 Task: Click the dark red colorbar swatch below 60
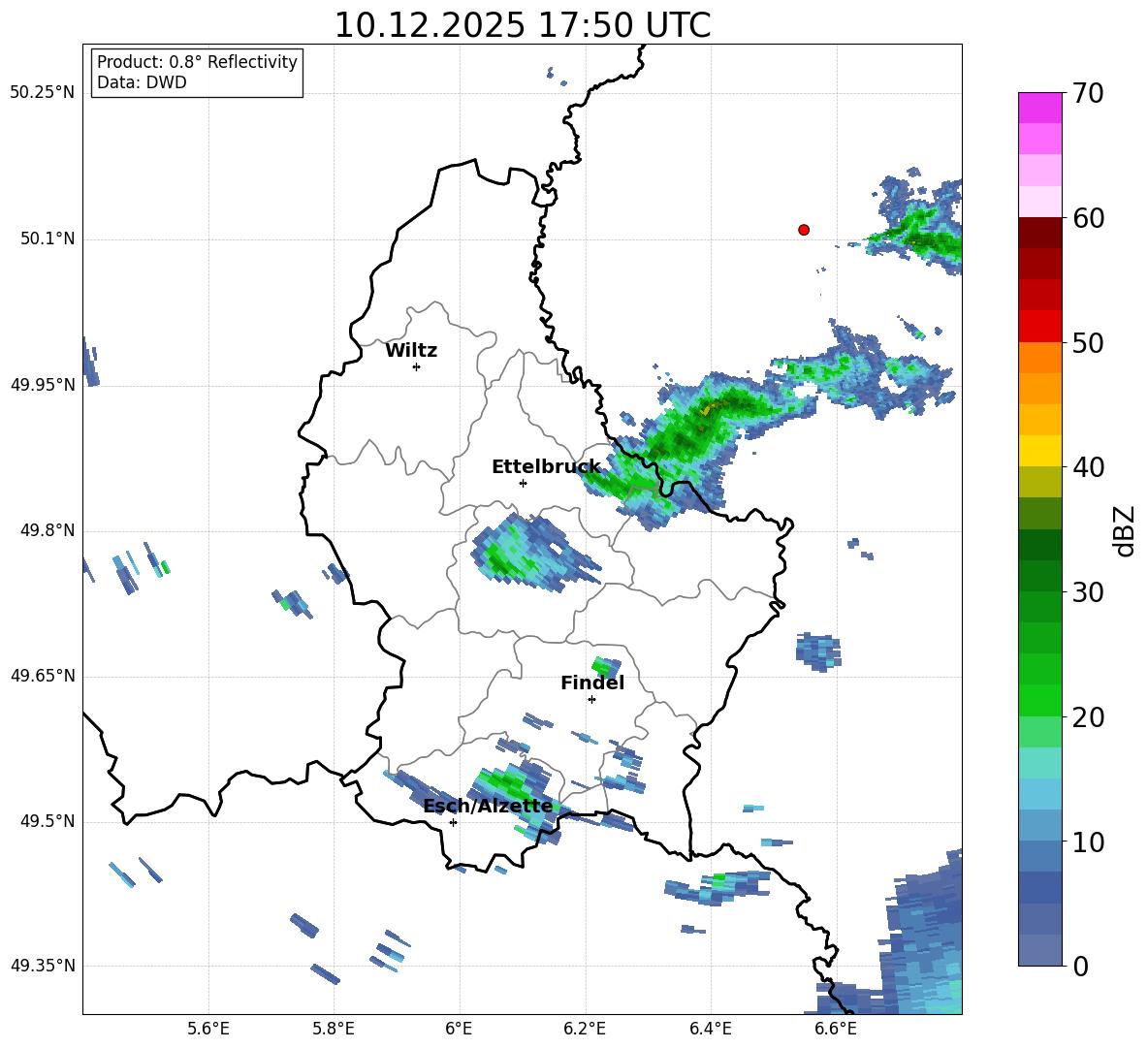click(1039, 233)
